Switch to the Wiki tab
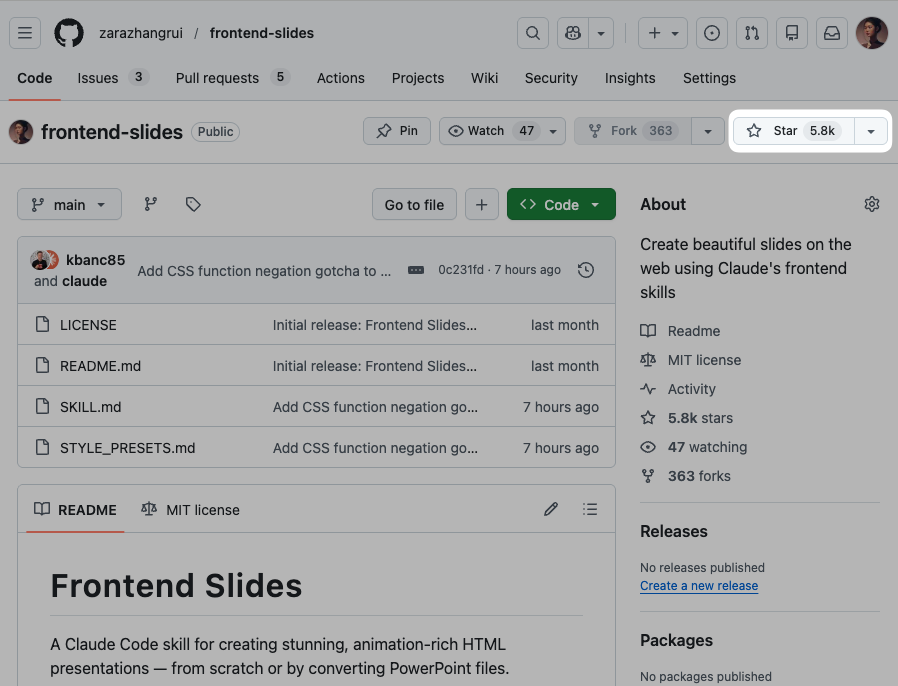The image size is (898, 686). [485, 78]
